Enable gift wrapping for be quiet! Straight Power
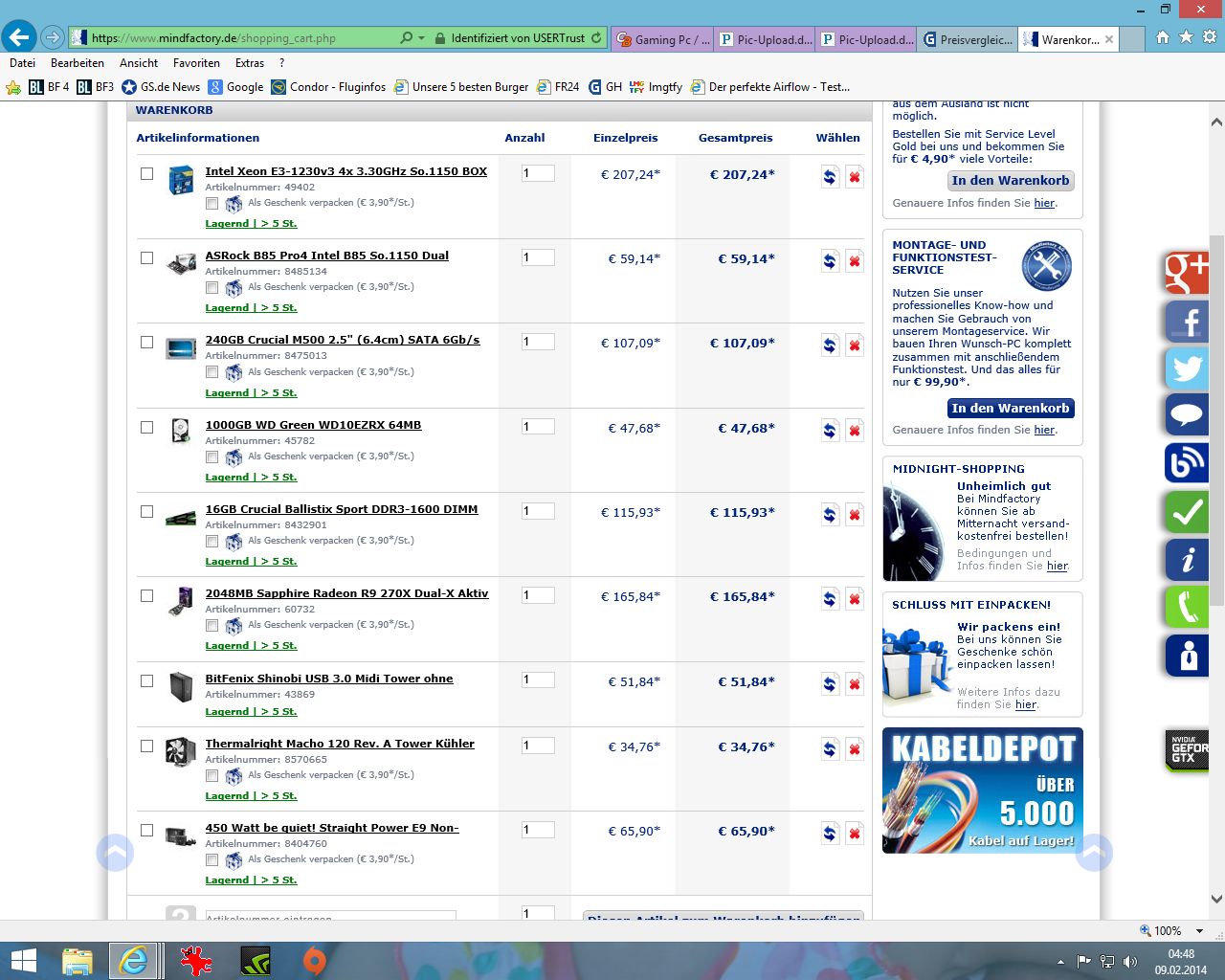The image size is (1225, 980). pos(212,859)
